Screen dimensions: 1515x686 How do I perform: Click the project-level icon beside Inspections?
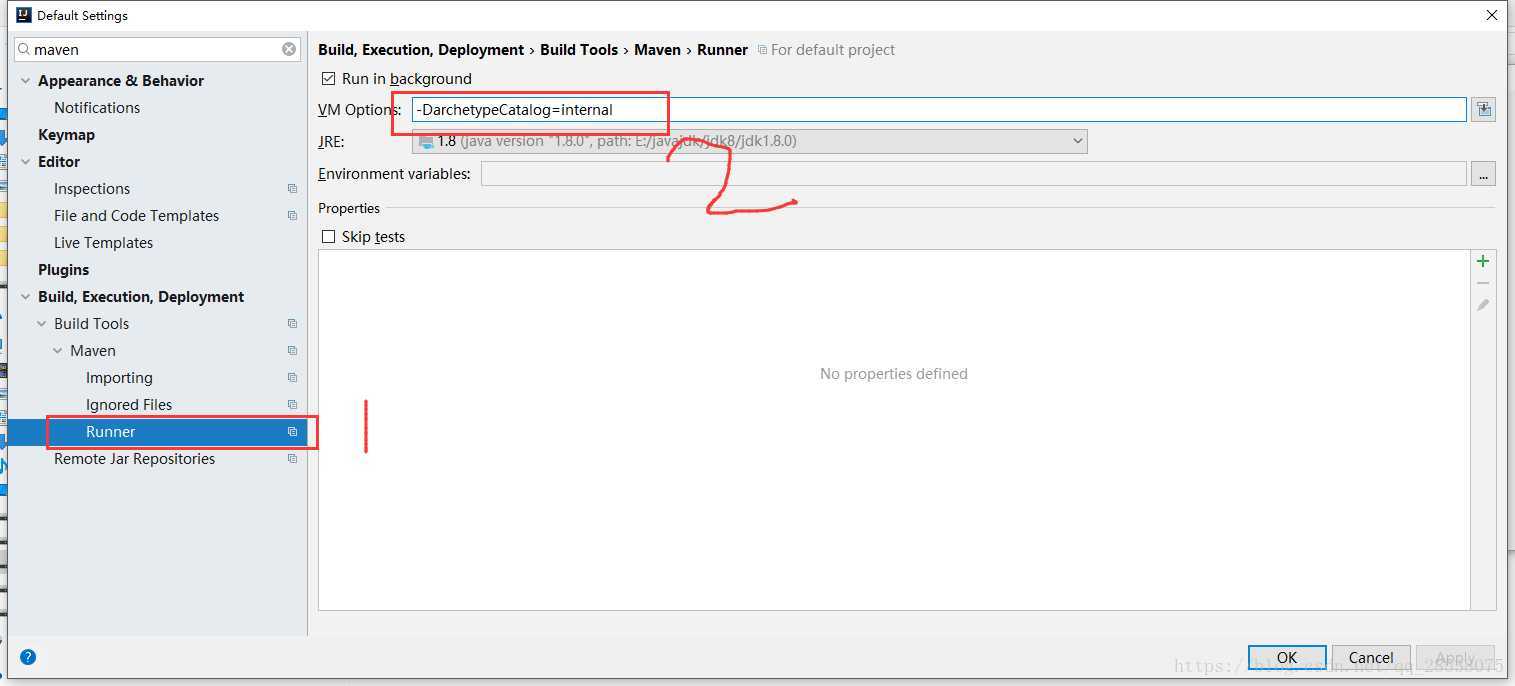pyautogui.click(x=292, y=189)
